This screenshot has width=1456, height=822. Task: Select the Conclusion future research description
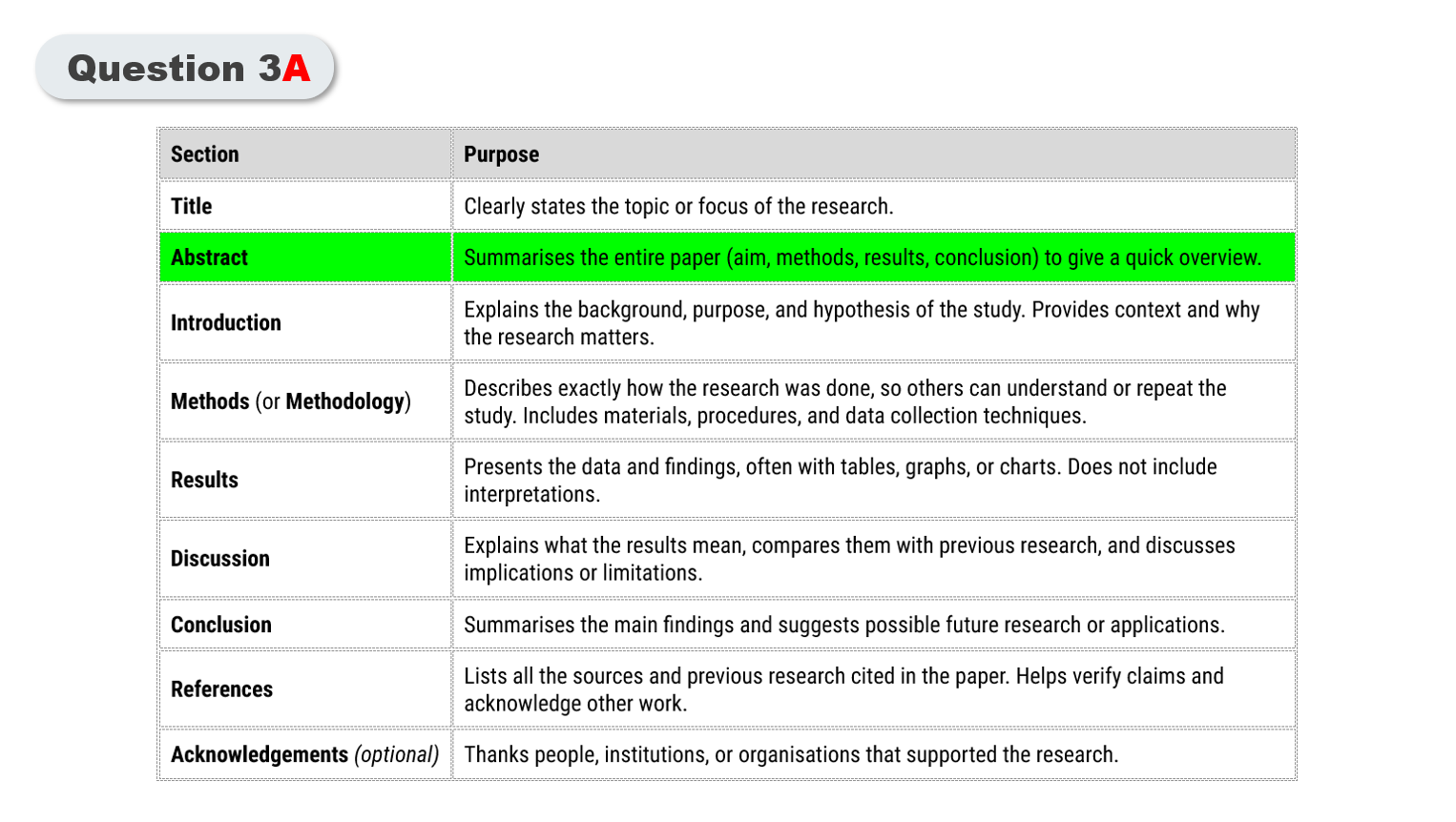[x=843, y=625]
